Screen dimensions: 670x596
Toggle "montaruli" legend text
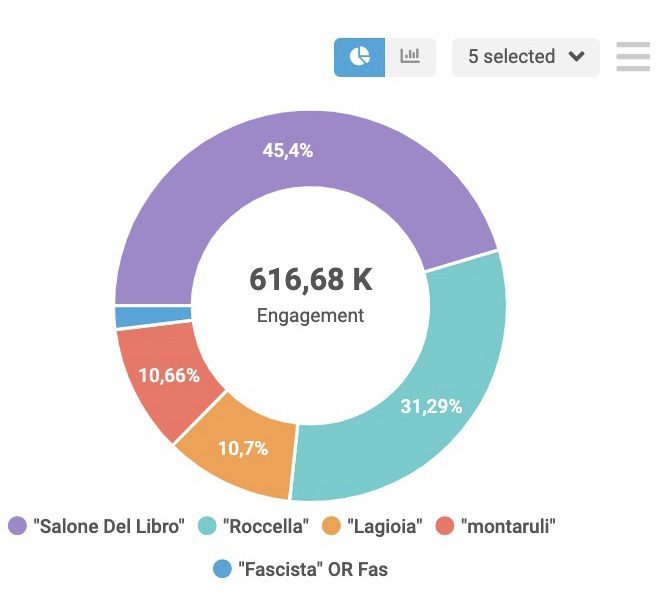click(506, 527)
